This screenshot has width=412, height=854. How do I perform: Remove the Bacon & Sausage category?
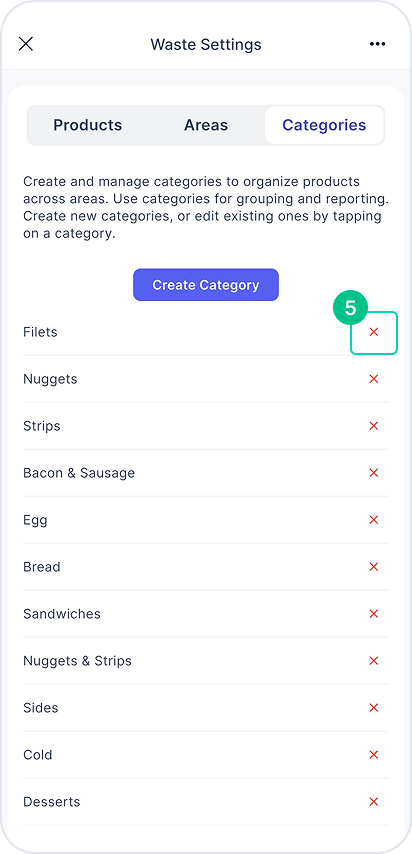click(x=374, y=473)
